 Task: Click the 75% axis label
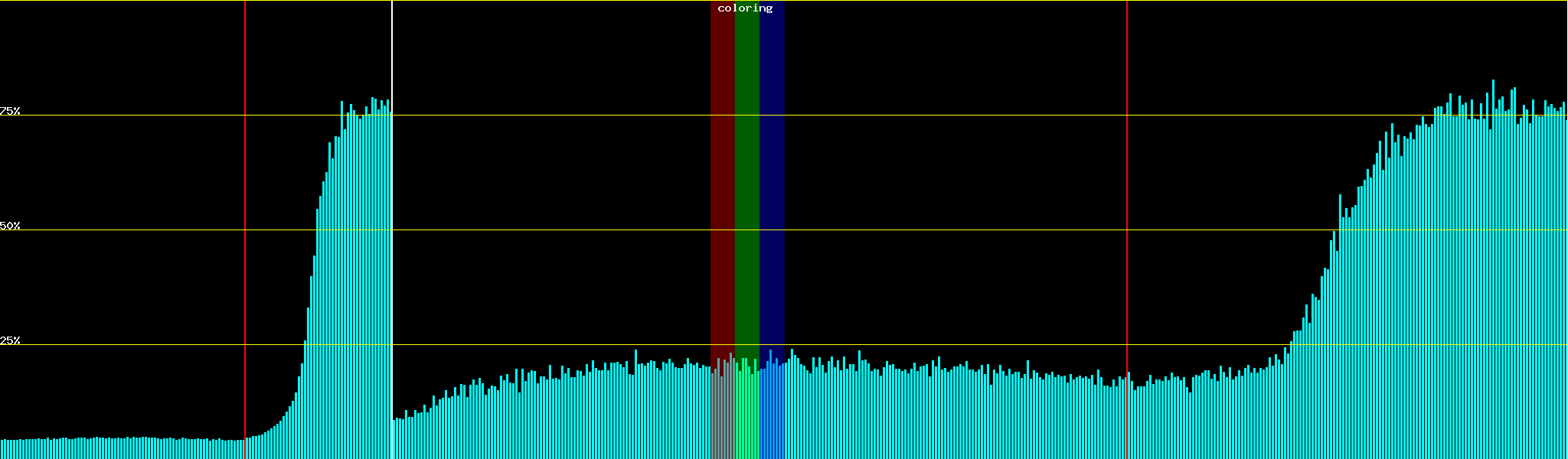[x=10, y=111]
